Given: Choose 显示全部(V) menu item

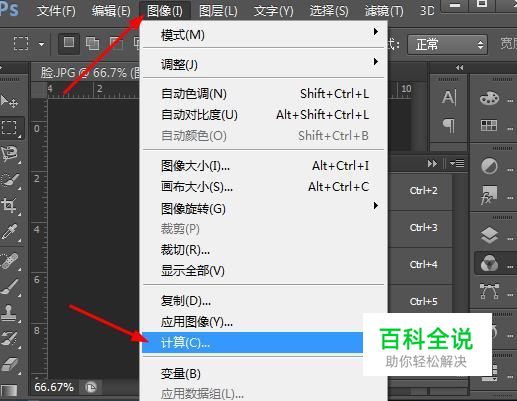Looking at the screenshot, I should (264, 271).
